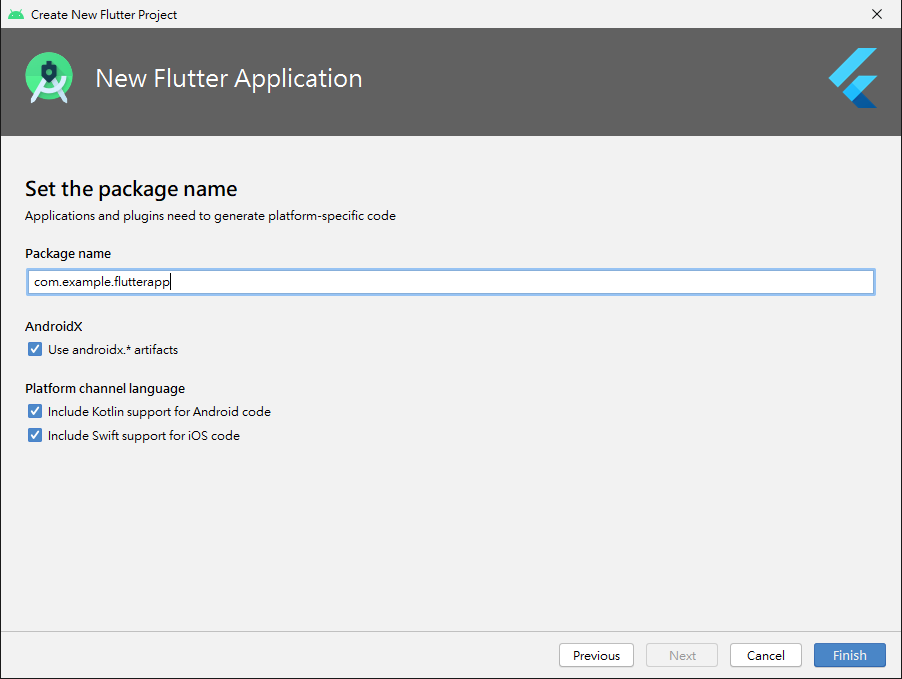Click the 'Package name' field label
Image resolution: width=902 pixels, height=679 pixels.
(68, 254)
